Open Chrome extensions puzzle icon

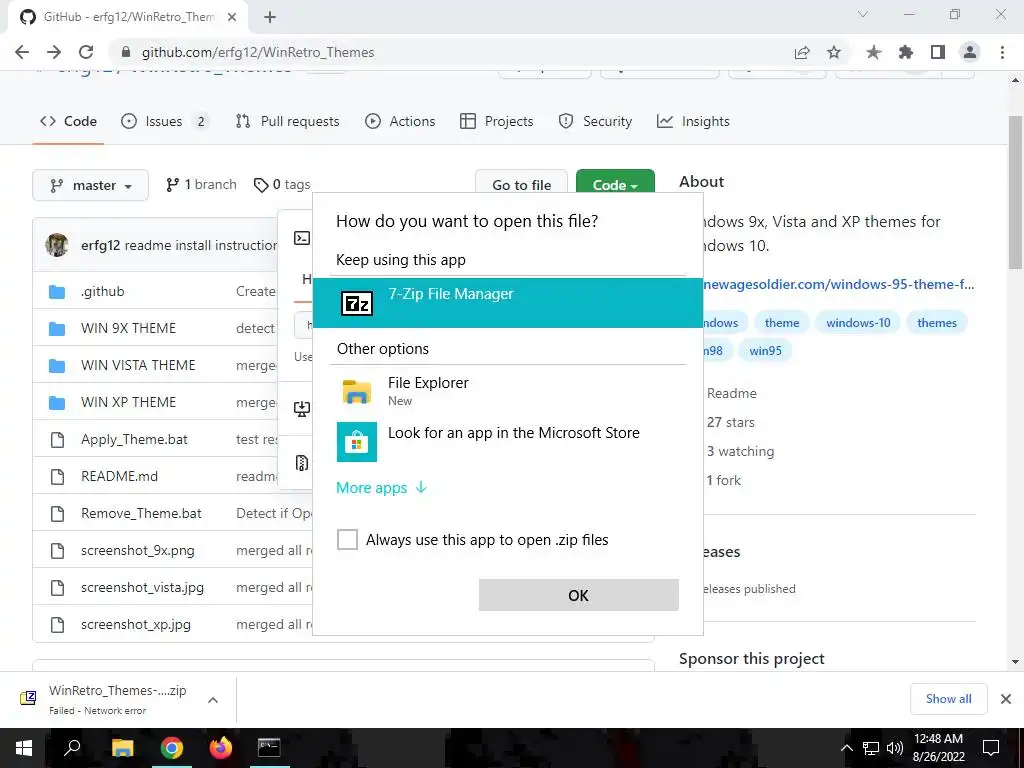(906, 52)
